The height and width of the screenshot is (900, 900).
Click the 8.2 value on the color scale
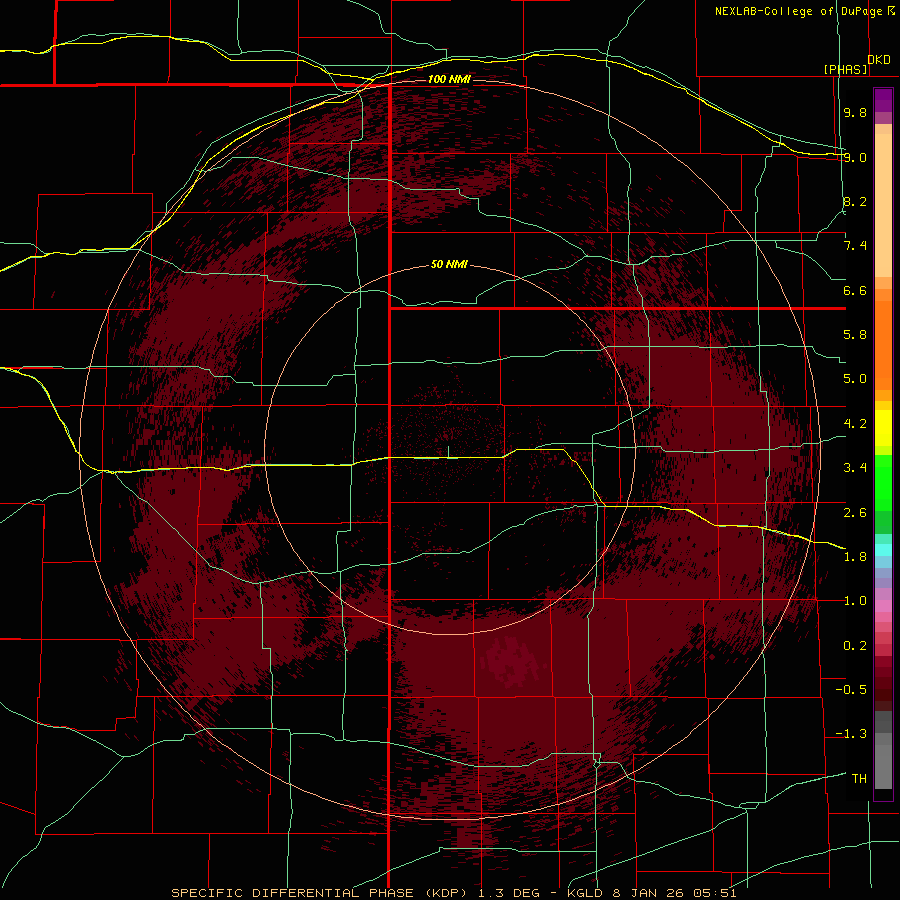pyautogui.click(x=855, y=201)
